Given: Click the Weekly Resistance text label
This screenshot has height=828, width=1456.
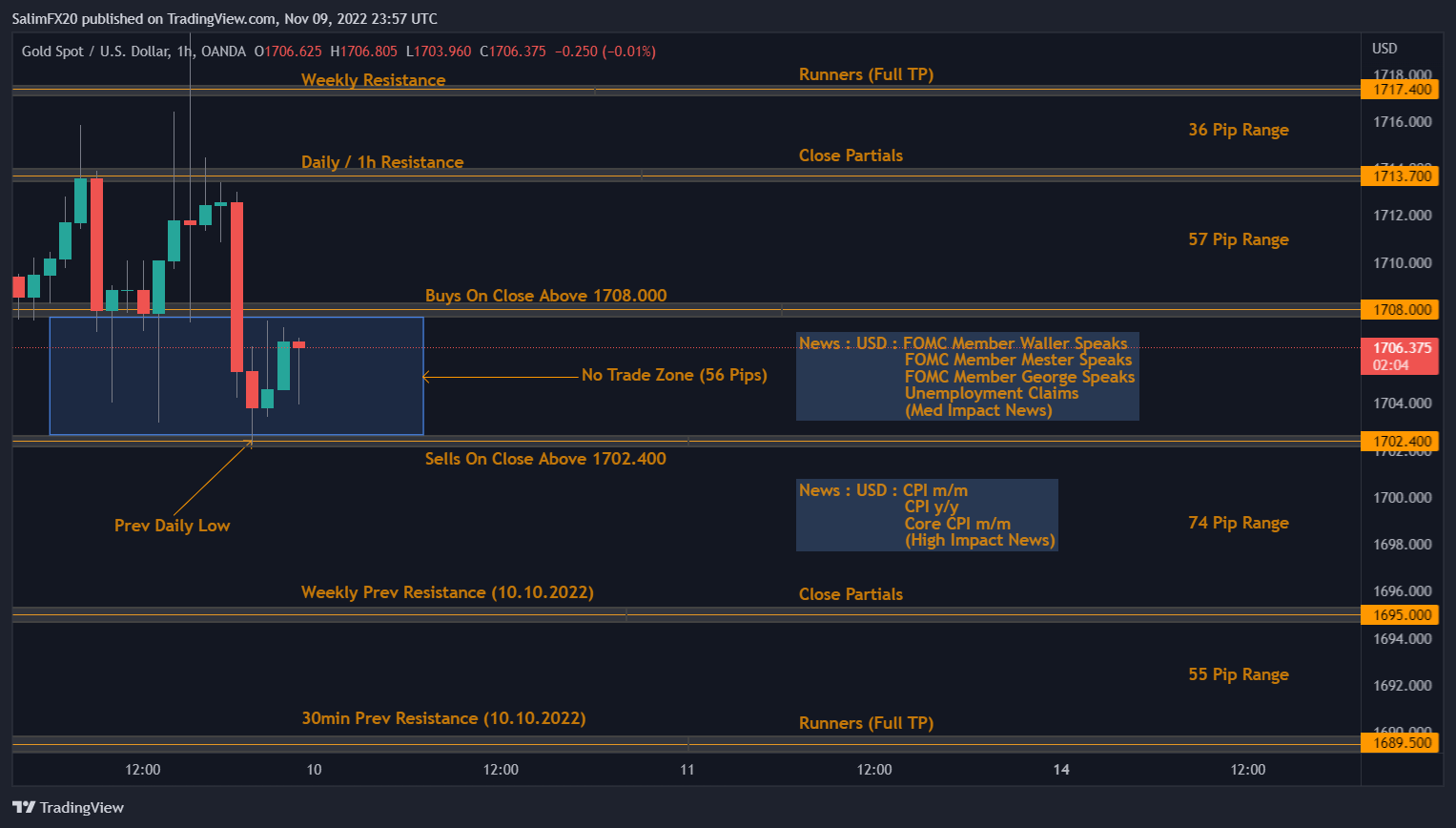Looking at the screenshot, I should (373, 80).
